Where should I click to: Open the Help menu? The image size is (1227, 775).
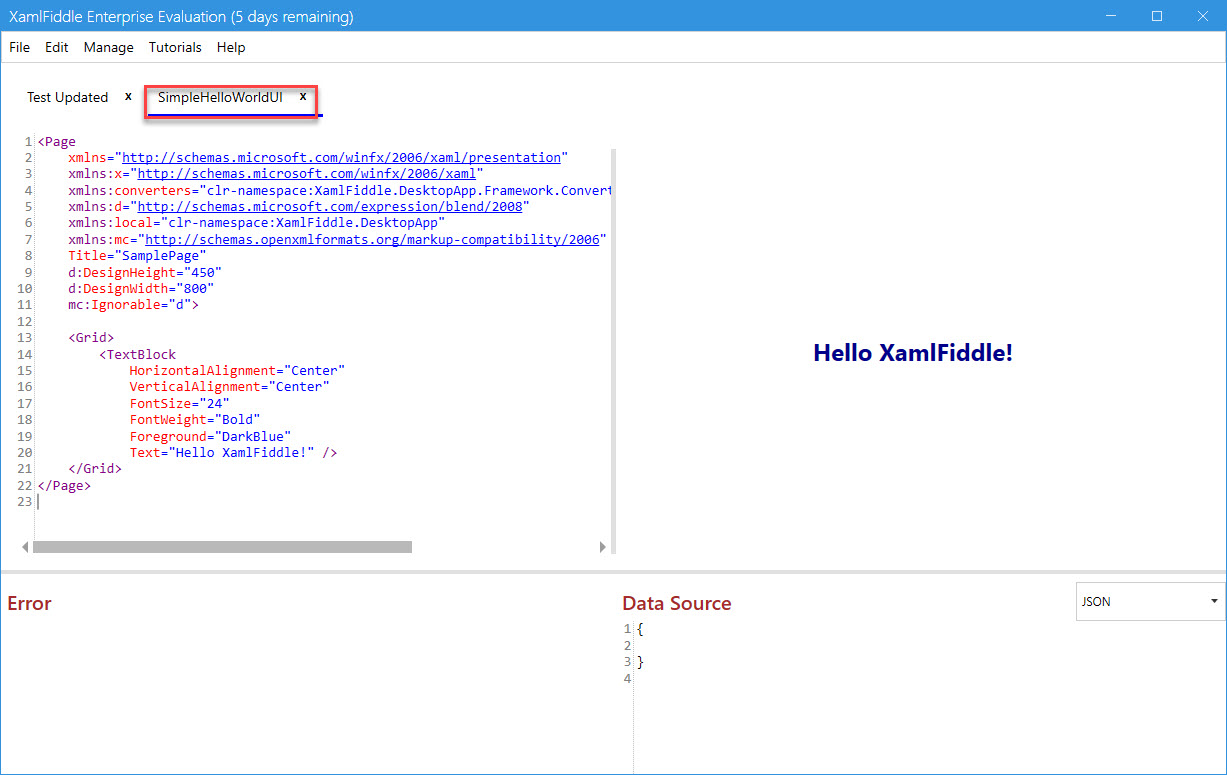pos(231,47)
